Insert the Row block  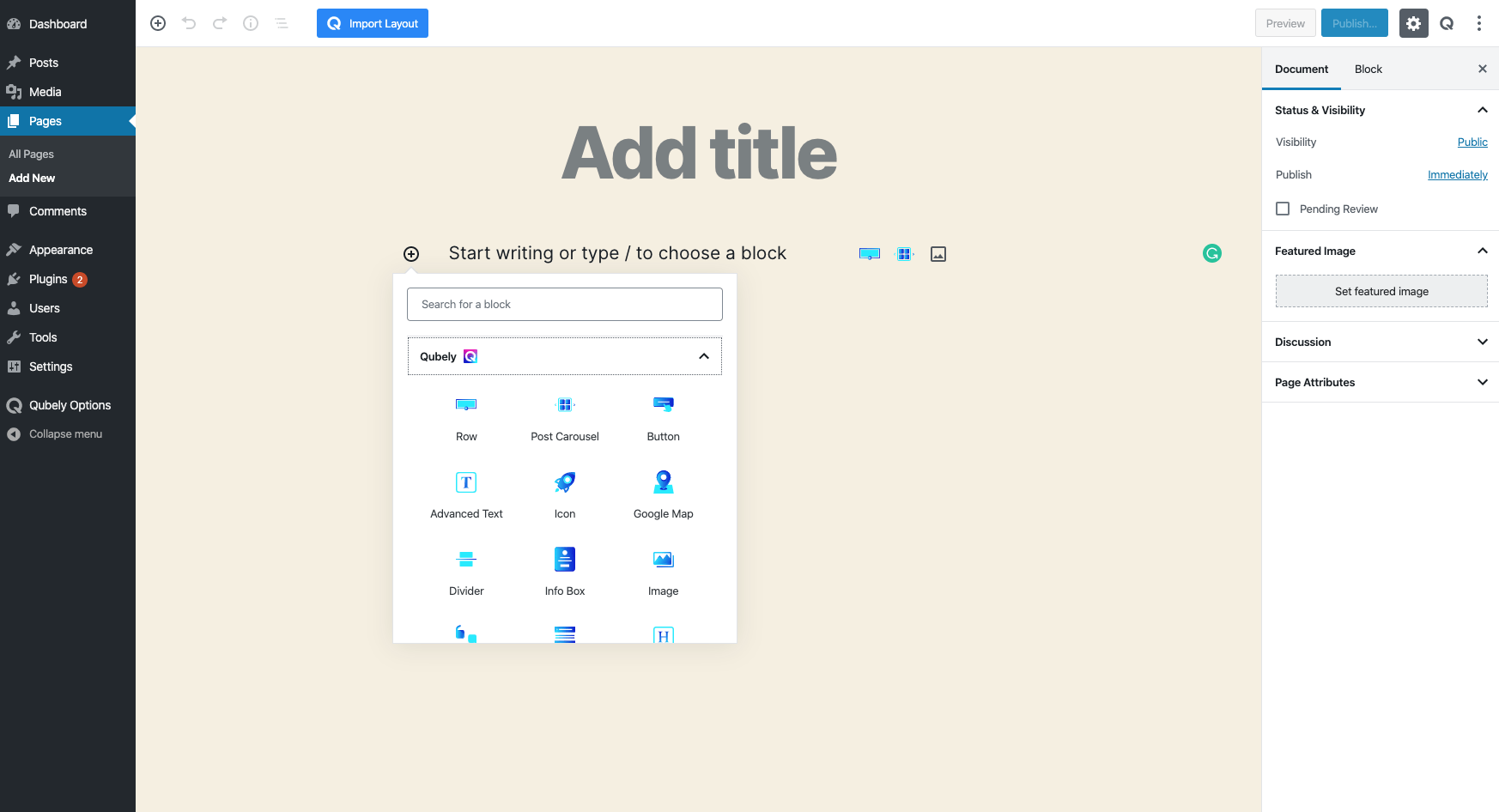466,417
